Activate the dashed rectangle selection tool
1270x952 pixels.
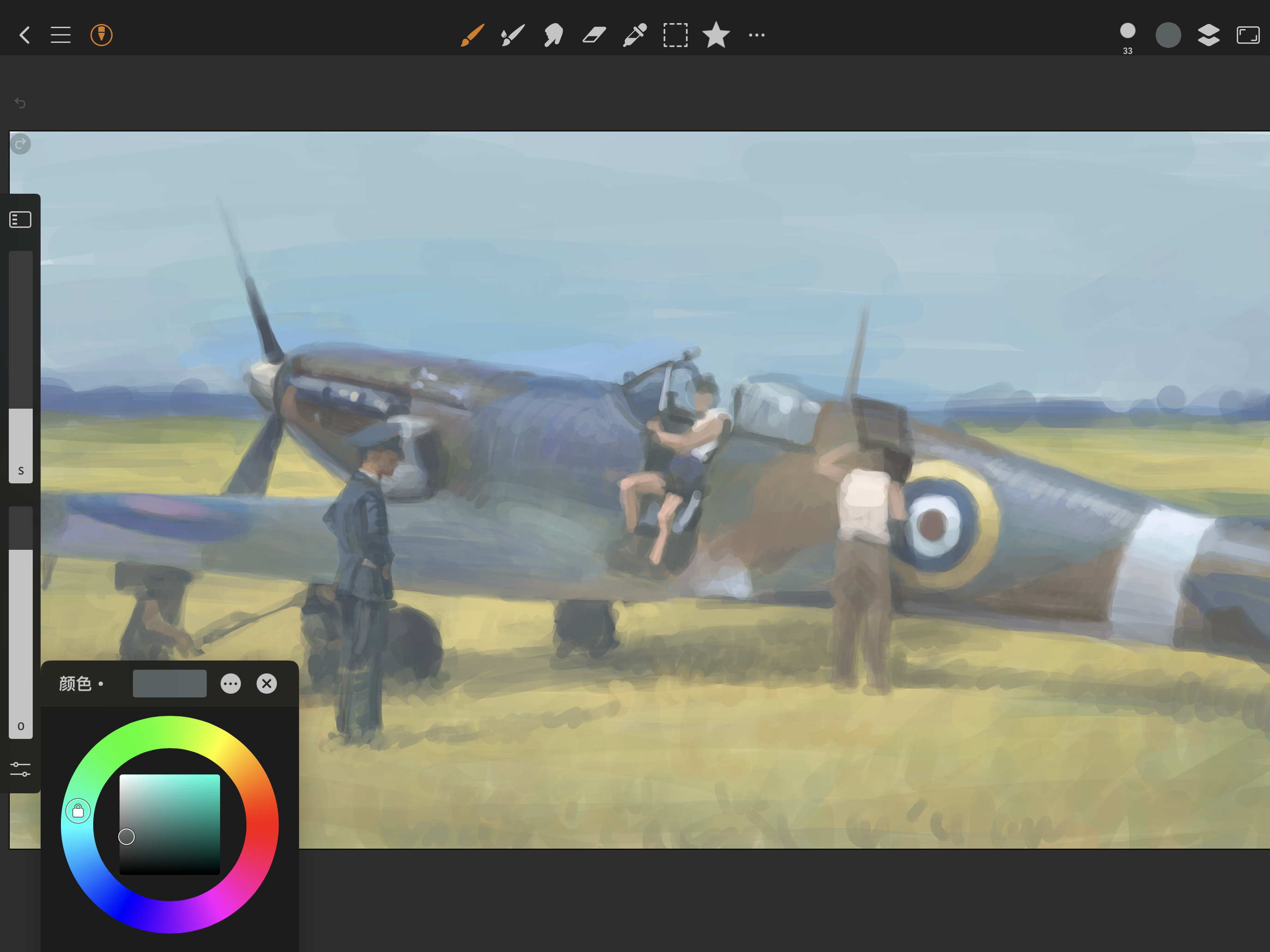click(x=675, y=35)
